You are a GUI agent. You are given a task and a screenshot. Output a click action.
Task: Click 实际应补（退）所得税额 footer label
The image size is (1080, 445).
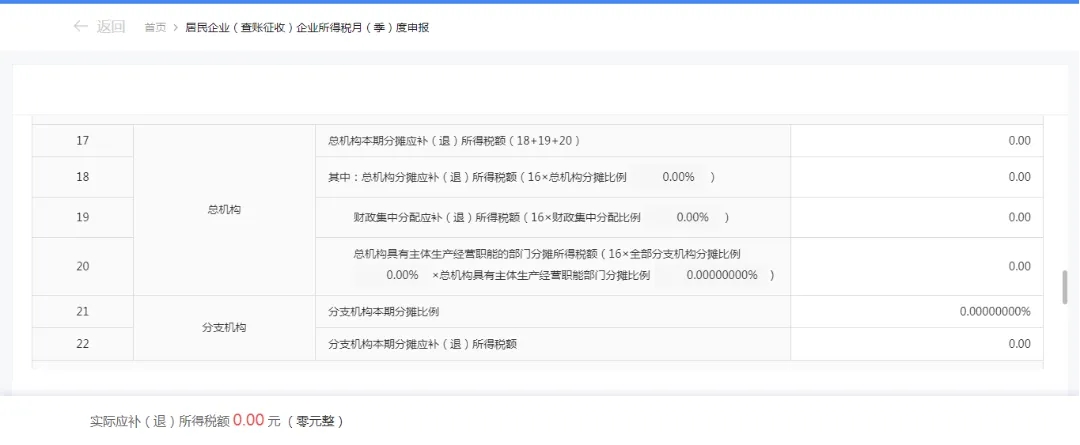click(160, 422)
